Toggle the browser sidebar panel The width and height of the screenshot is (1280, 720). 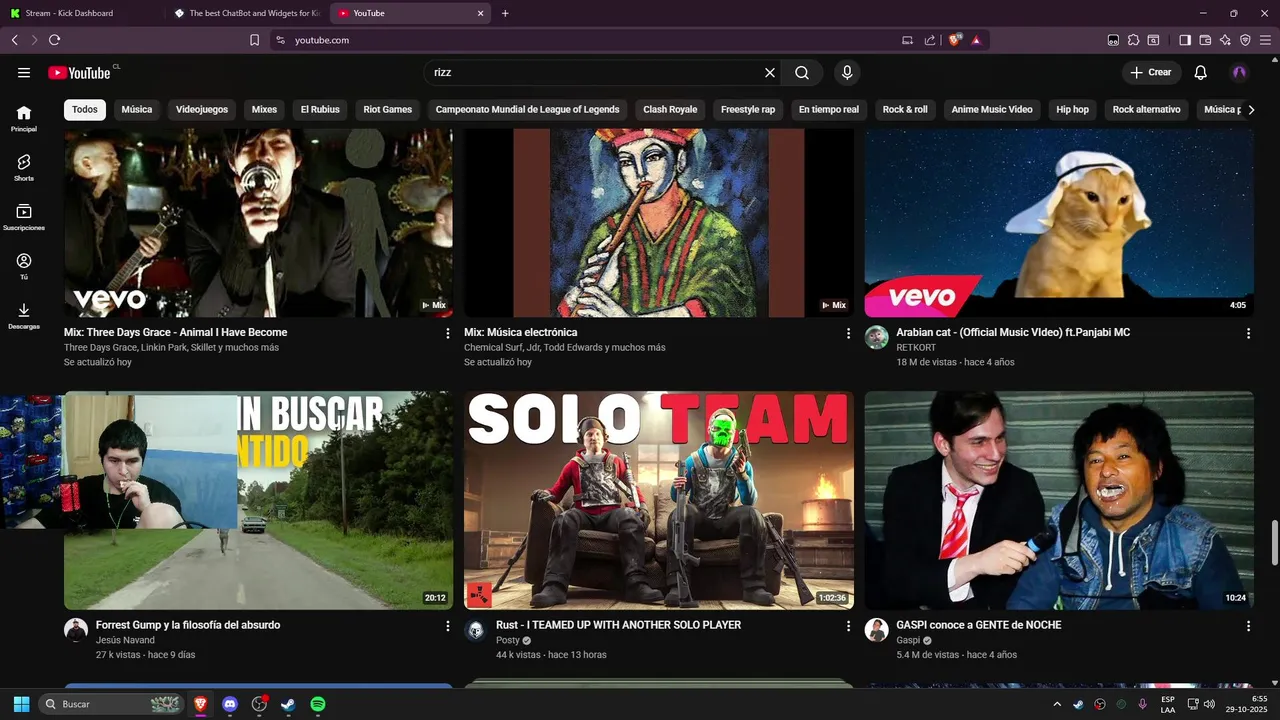point(1185,40)
